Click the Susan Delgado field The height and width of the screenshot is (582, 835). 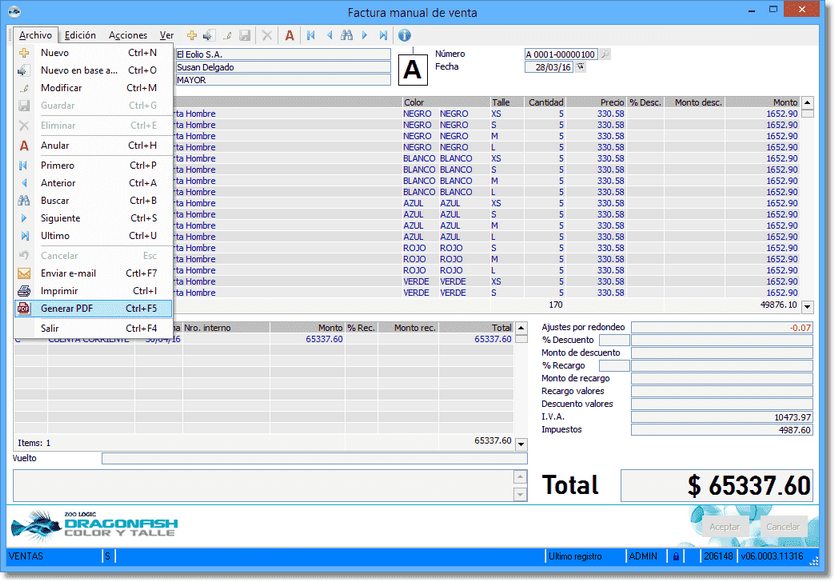click(283, 67)
